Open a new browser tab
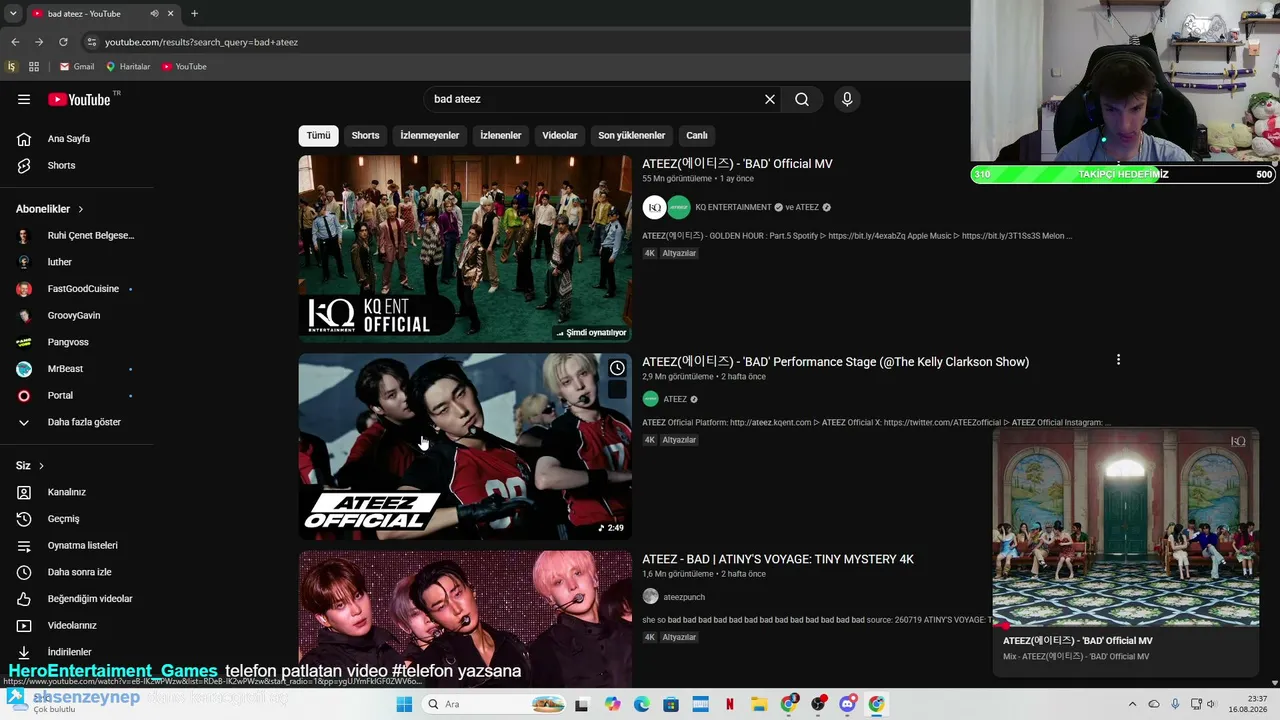 [x=194, y=14]
